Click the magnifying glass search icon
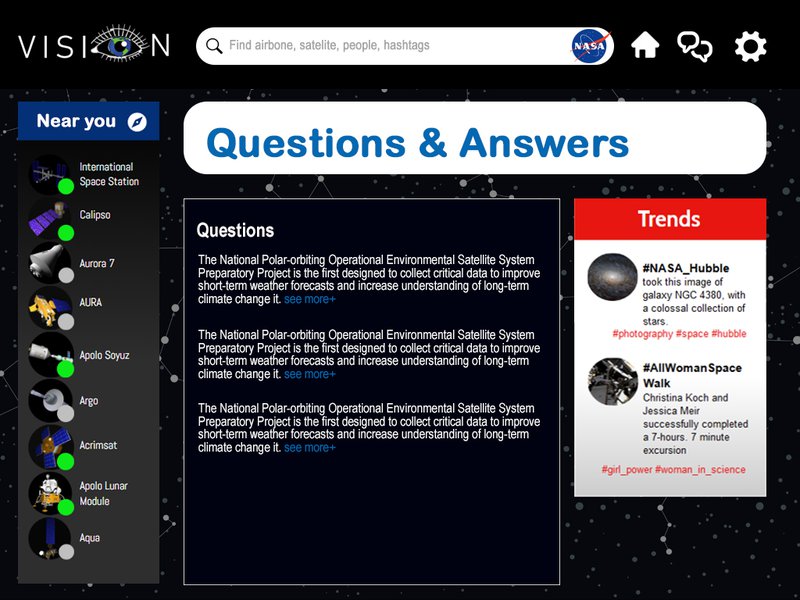Screen dimensions: 800x600 [x=213, y=46]
